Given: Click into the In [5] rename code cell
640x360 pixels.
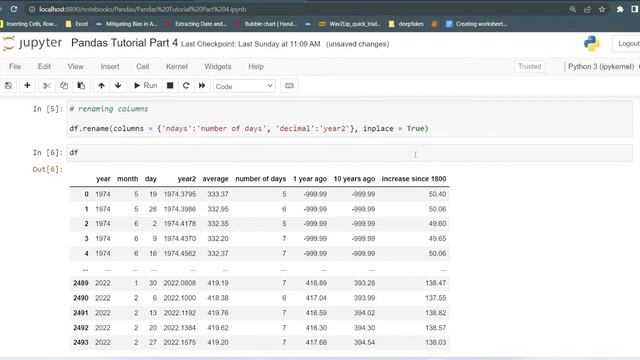Looking at the screenshot, I should 350,119.
